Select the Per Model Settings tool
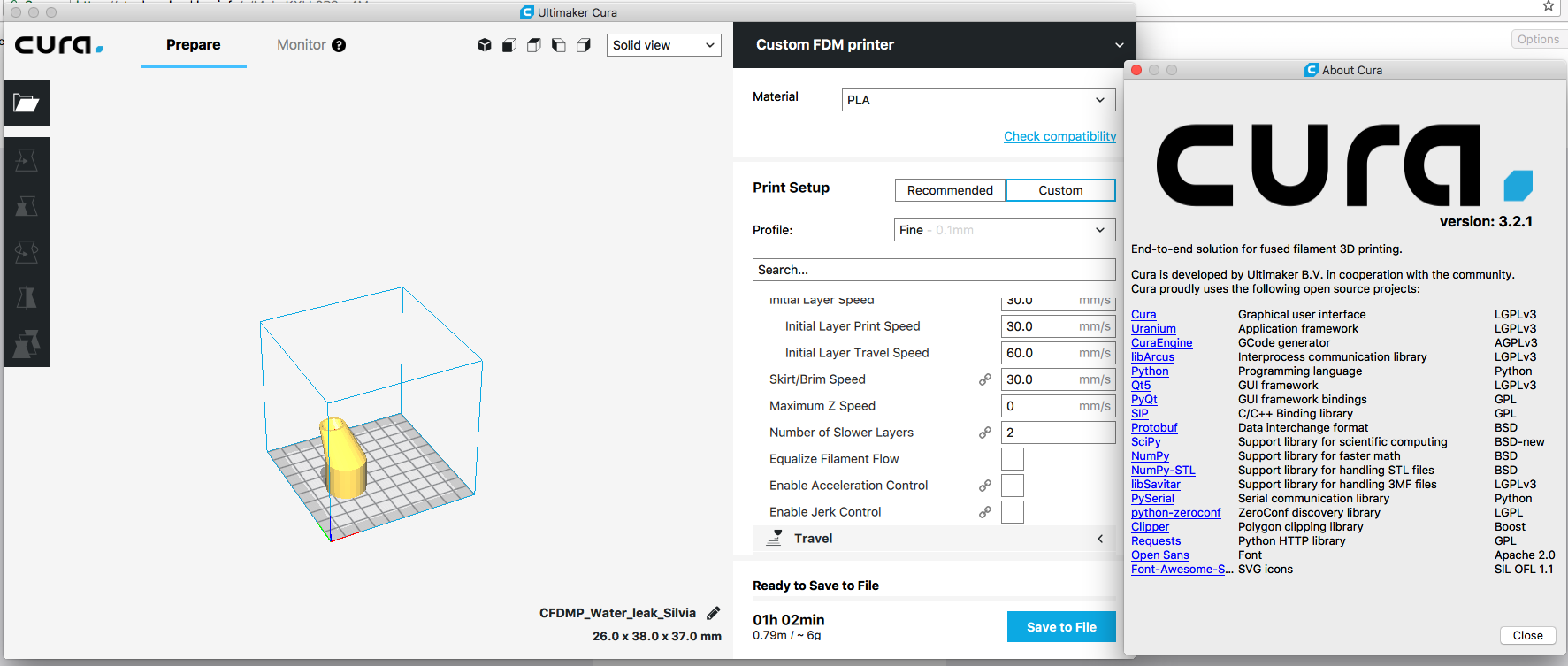Viewport: 1568px width, 666px height. click(x=27, y=344)
